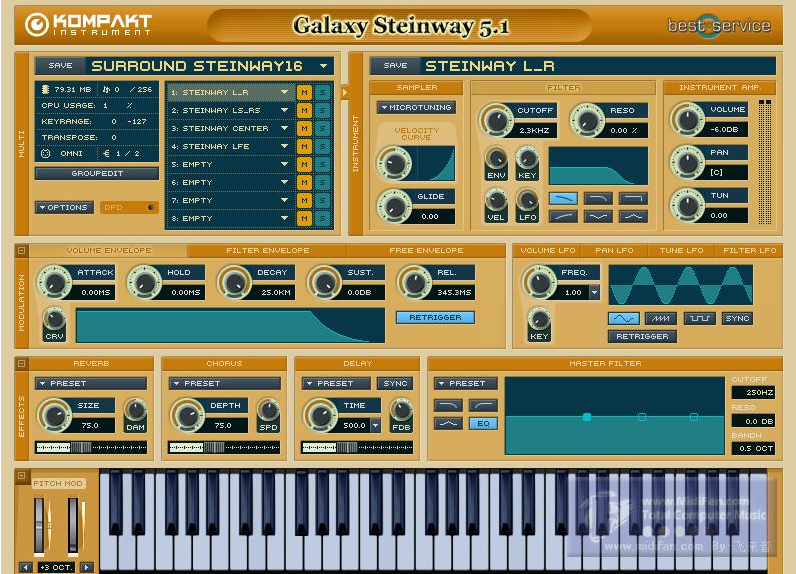This screenshot has width=796, height=574.
Task: Open the Chorus Preset dropdown
Action: point(224,383)
